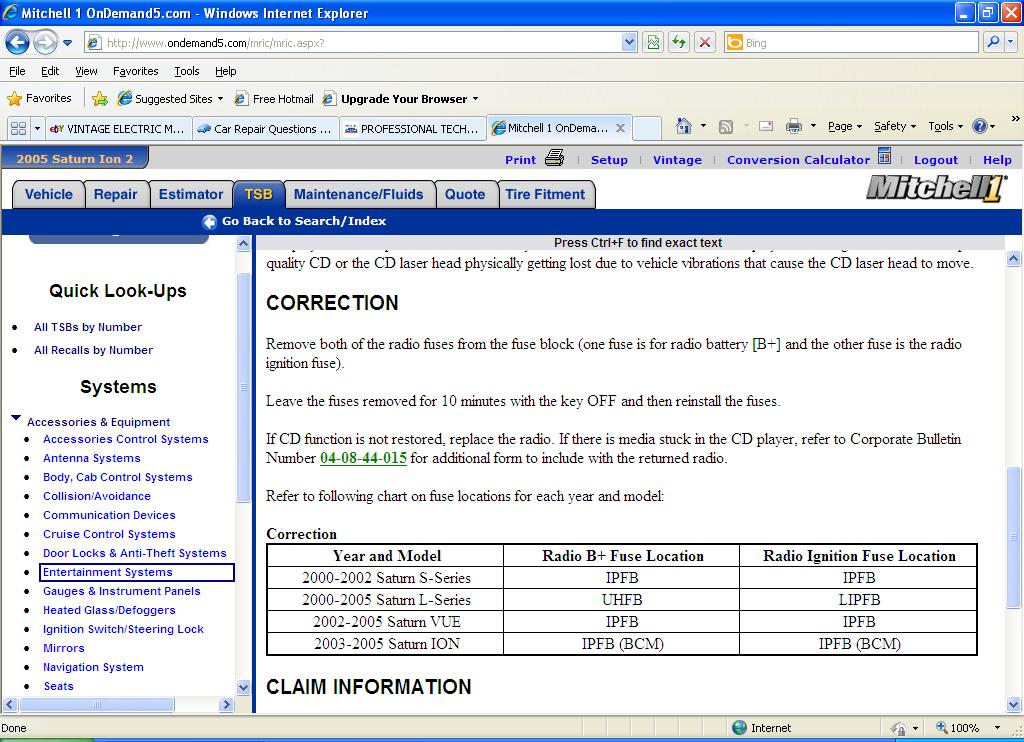Viewport: 1024px width, 742px height.
Task: Collapse Accessories & Equipment tree node
Action: [x=16, y=418]
